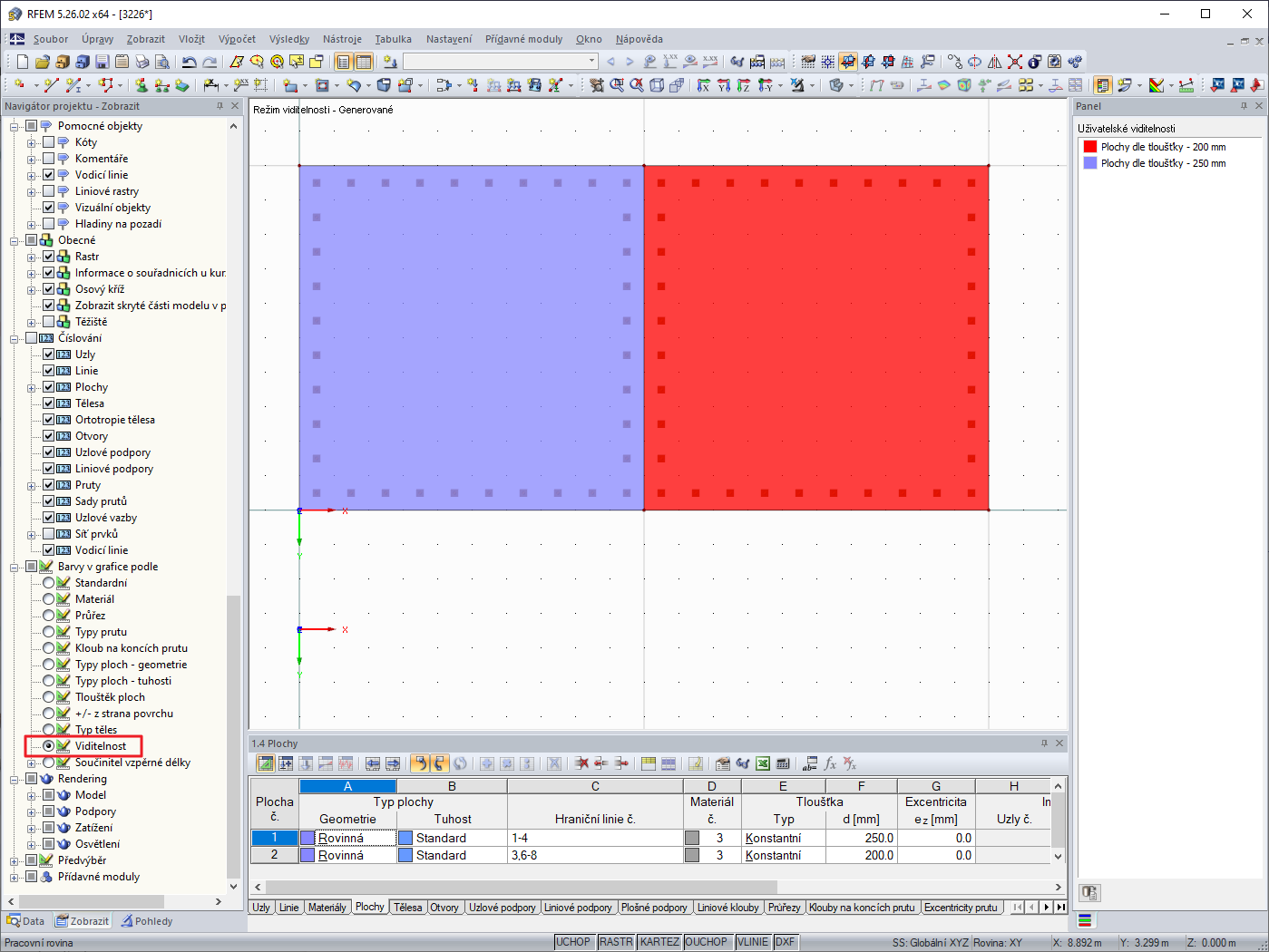Click the color scale display icon
1269x952 pixels.
point(1157,85)
